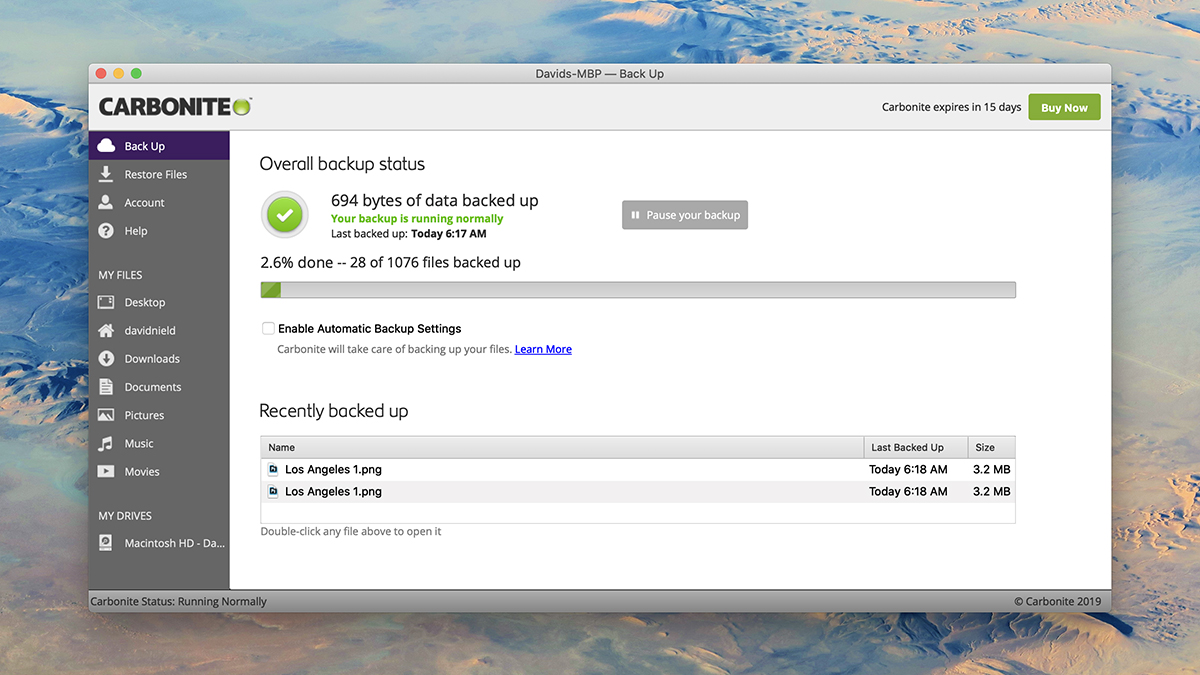This screenshot has height=675, width=1200.
Task: Click the backup progress bar
Action: pos(637,289)
